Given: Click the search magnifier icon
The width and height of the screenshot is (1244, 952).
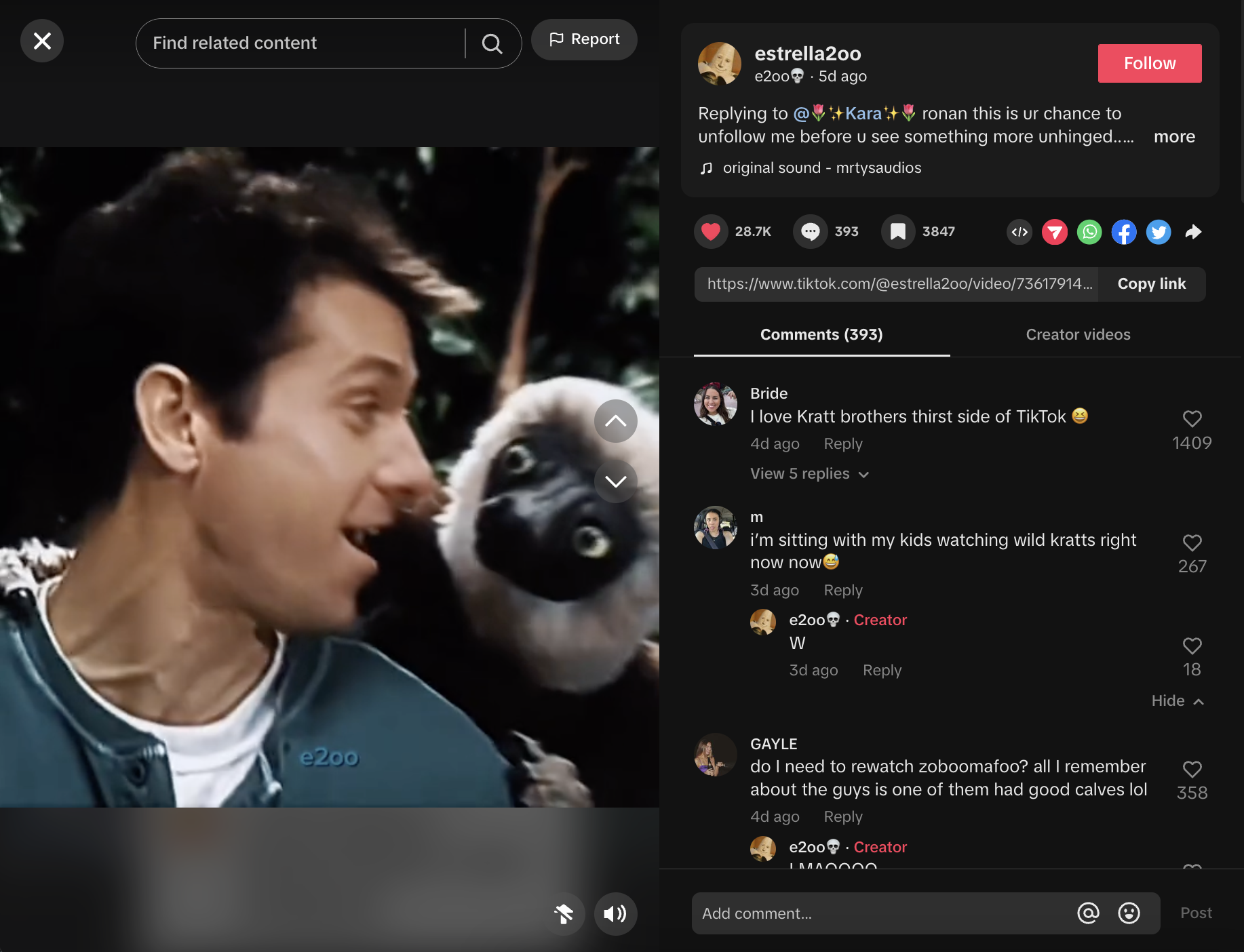Looking at the screenshot, I should click(x=492, y=44).
